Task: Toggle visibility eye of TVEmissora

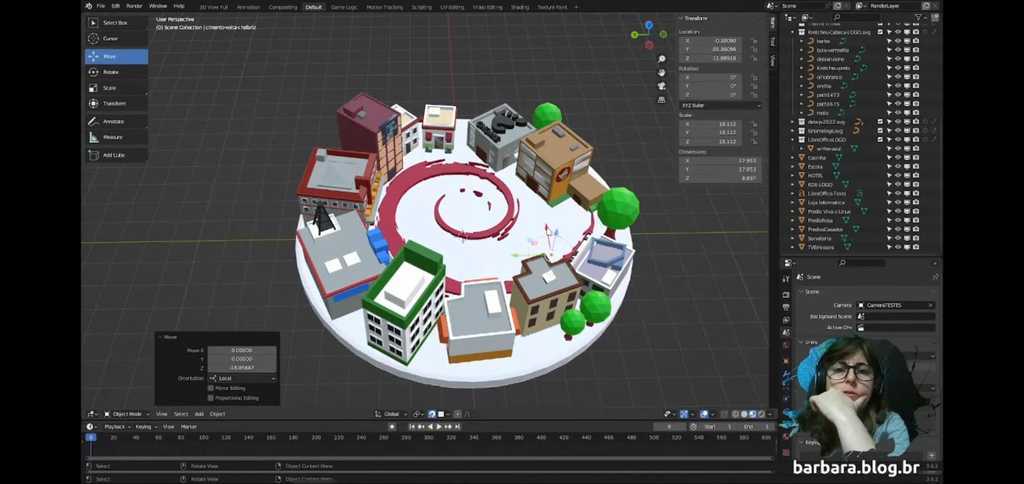Action: point(898,247)
